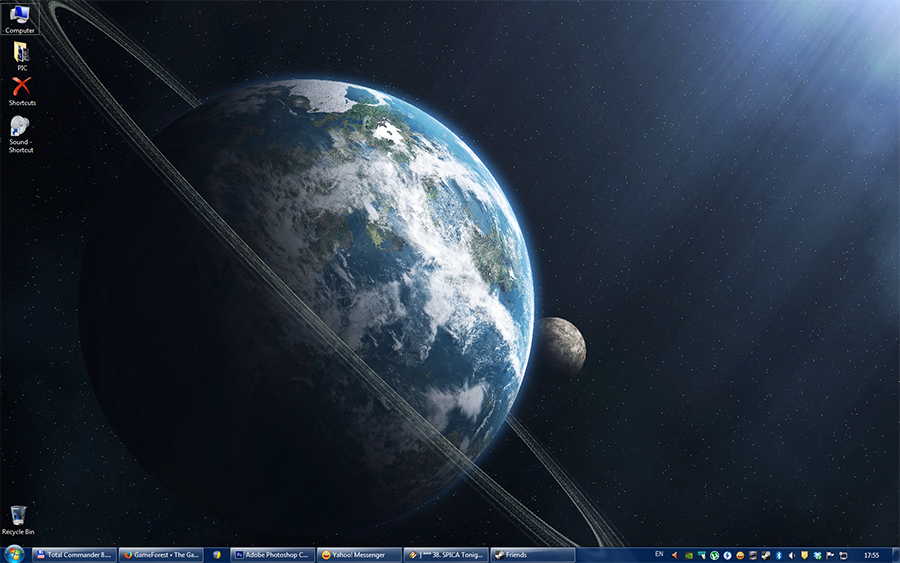This screenshot has width=900, height=563.
Task: Open the Steam tray icon
Action: 766,556
